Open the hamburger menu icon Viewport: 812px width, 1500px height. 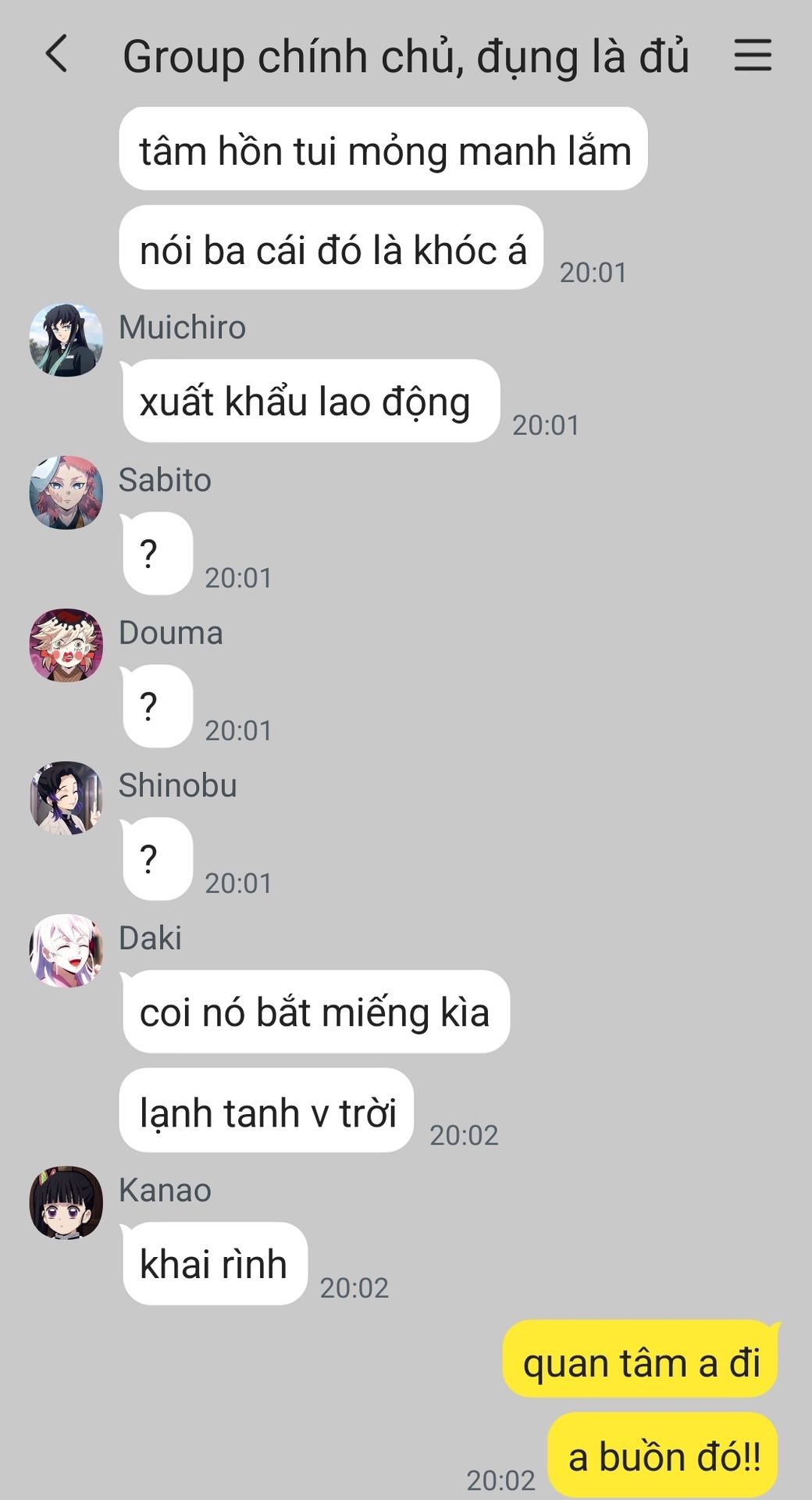(x=753, y=55)
